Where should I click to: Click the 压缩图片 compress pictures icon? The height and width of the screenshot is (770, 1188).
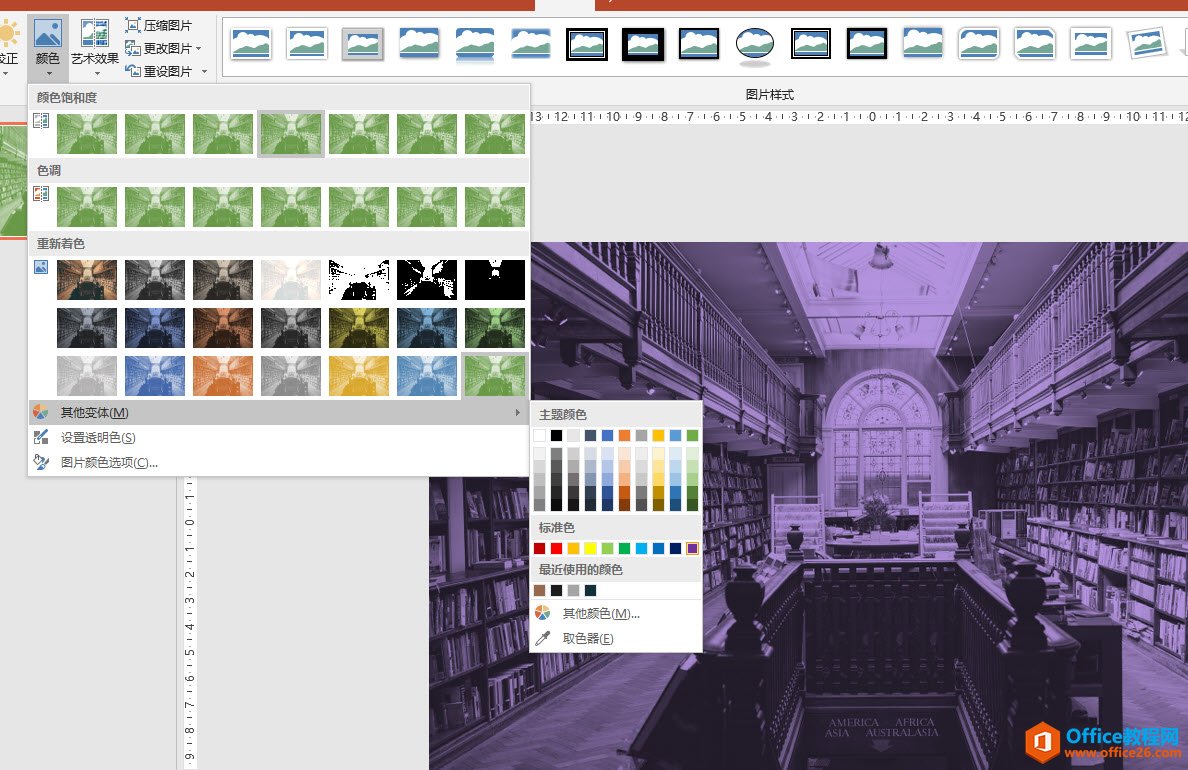point(133,25)
